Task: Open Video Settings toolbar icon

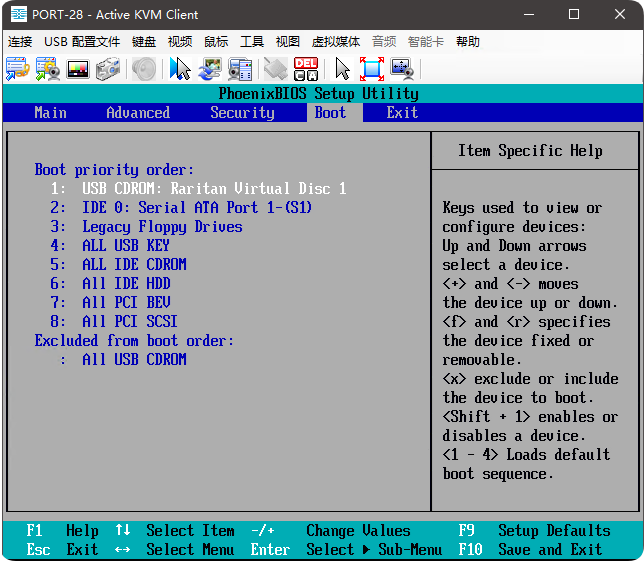Action: pos(48,69)
